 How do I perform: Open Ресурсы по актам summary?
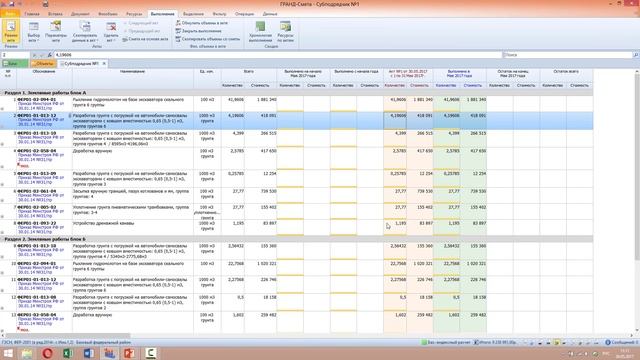285,32
